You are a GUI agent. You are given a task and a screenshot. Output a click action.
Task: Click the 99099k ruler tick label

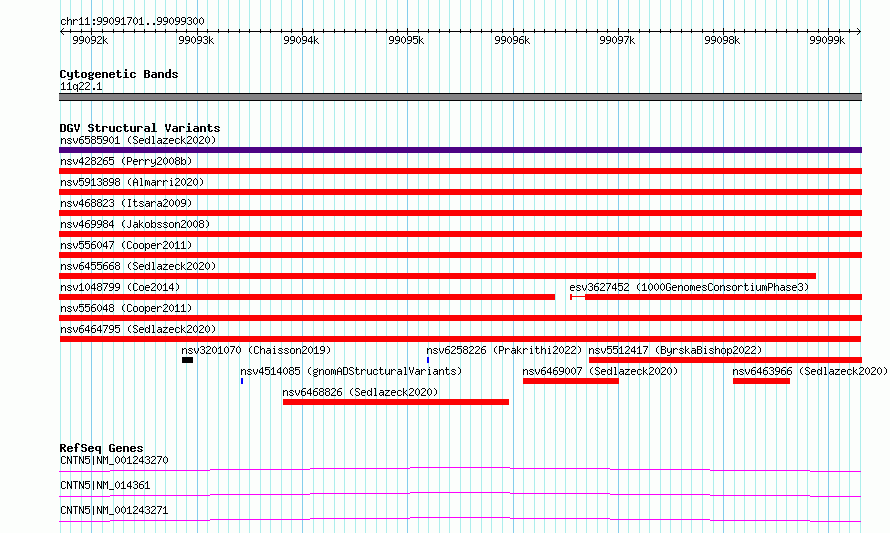828,40
